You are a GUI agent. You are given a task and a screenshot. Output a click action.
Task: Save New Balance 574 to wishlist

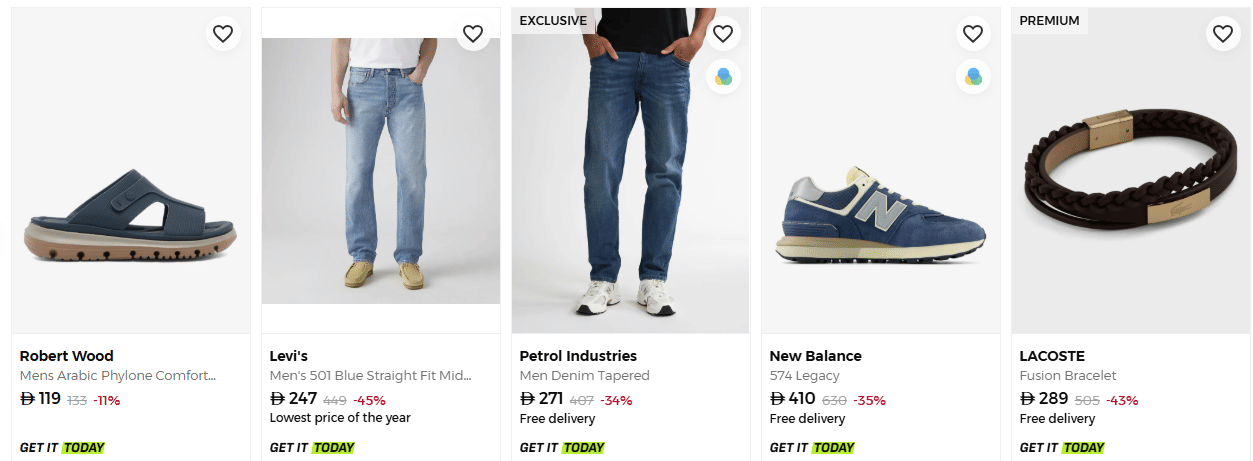pos(973,34)
